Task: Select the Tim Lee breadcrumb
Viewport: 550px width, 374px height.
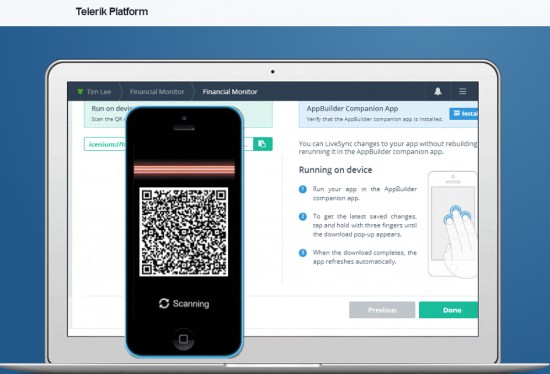Action: 99,92
